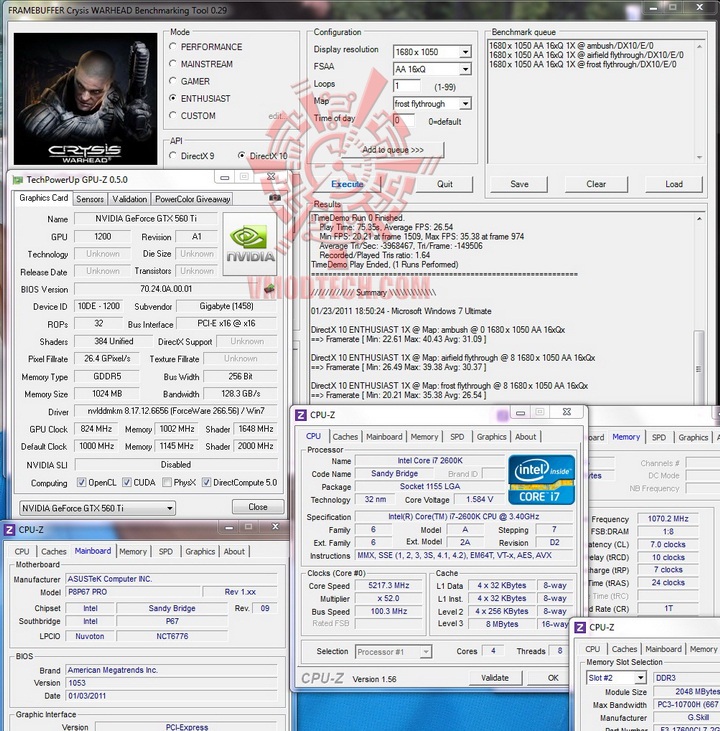Click the Results scroll up arrow
This screenshot has height=731, width=720.
699,219
